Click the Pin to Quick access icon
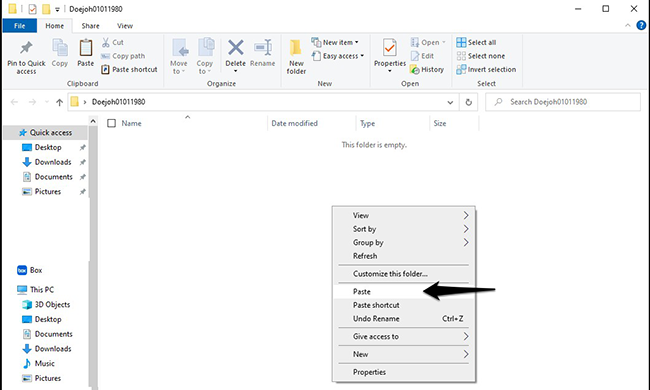Viewport: 650px width, 390px height. (x=26, y=48)
